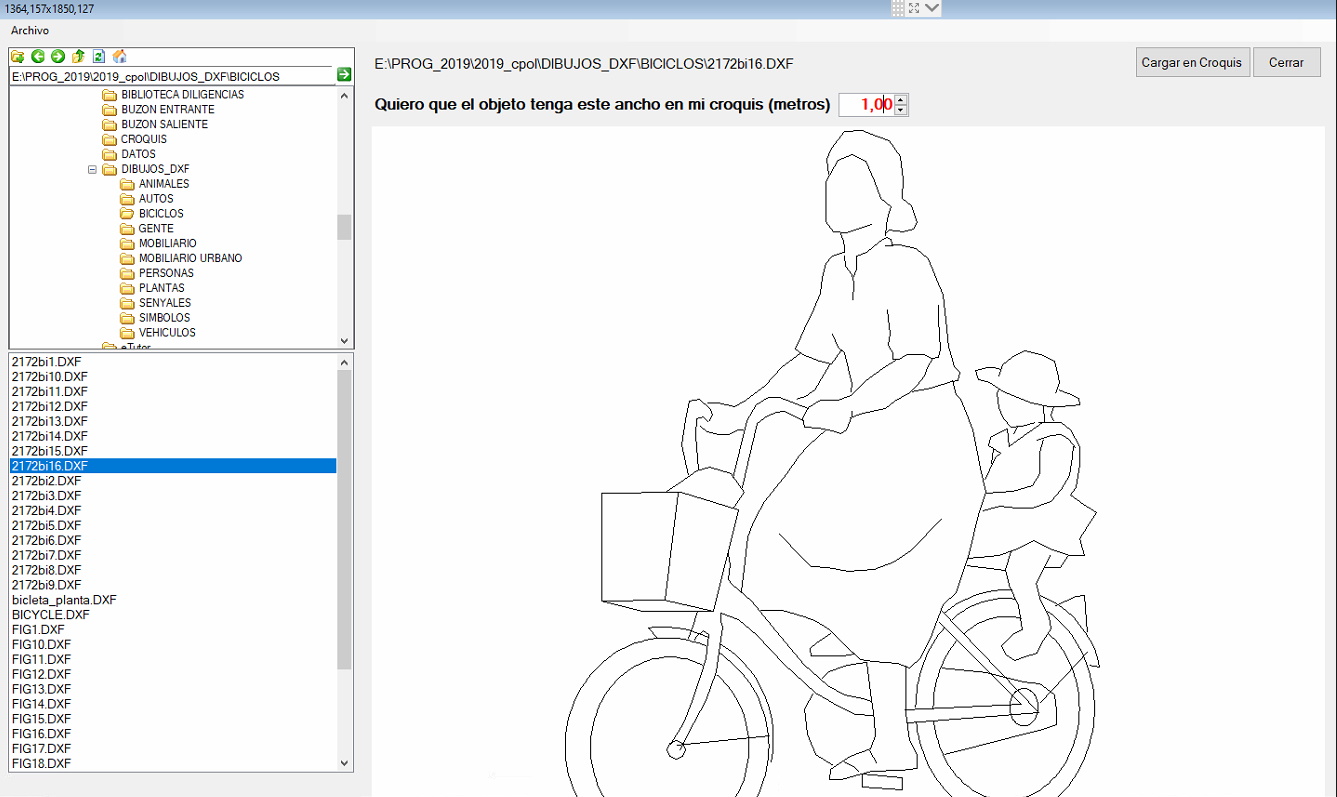
Task: Select the DIBUJOS_DXF folder
Action: coord(155,169)
